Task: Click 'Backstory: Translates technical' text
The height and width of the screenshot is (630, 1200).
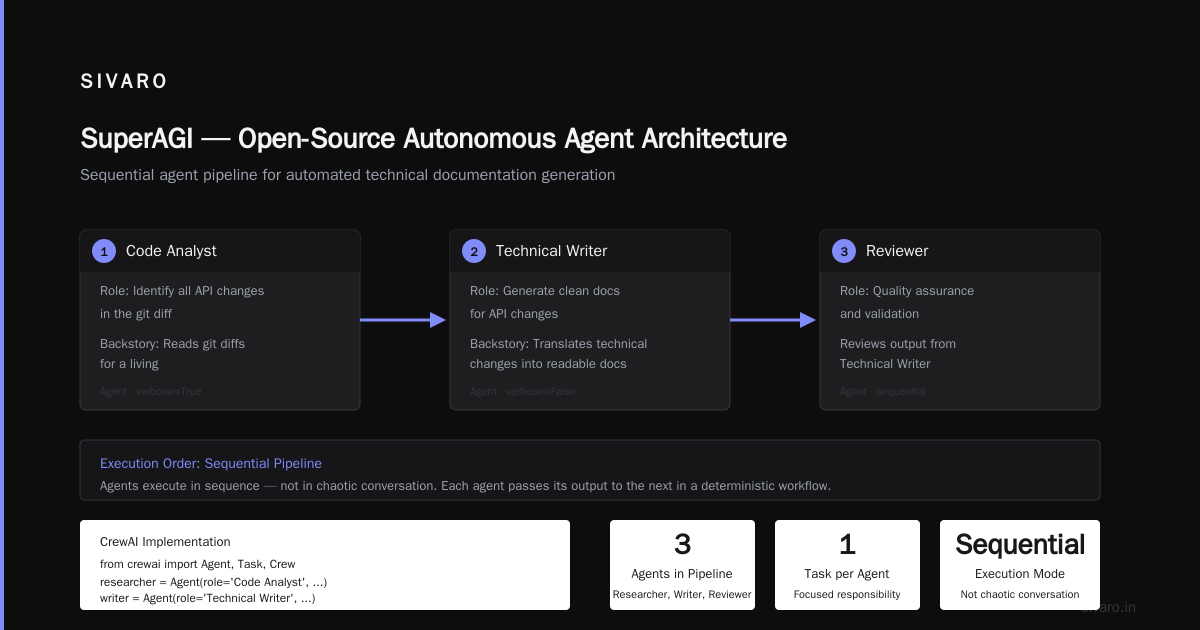Action: (x=558, y=344)
